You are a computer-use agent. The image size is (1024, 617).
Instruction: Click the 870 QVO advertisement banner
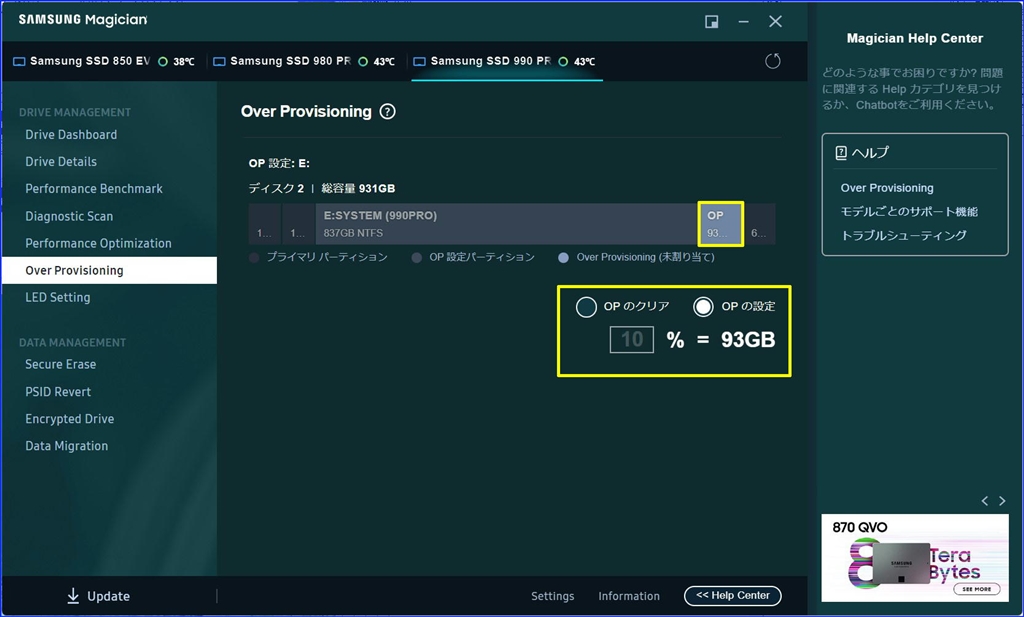click(914, 558)
